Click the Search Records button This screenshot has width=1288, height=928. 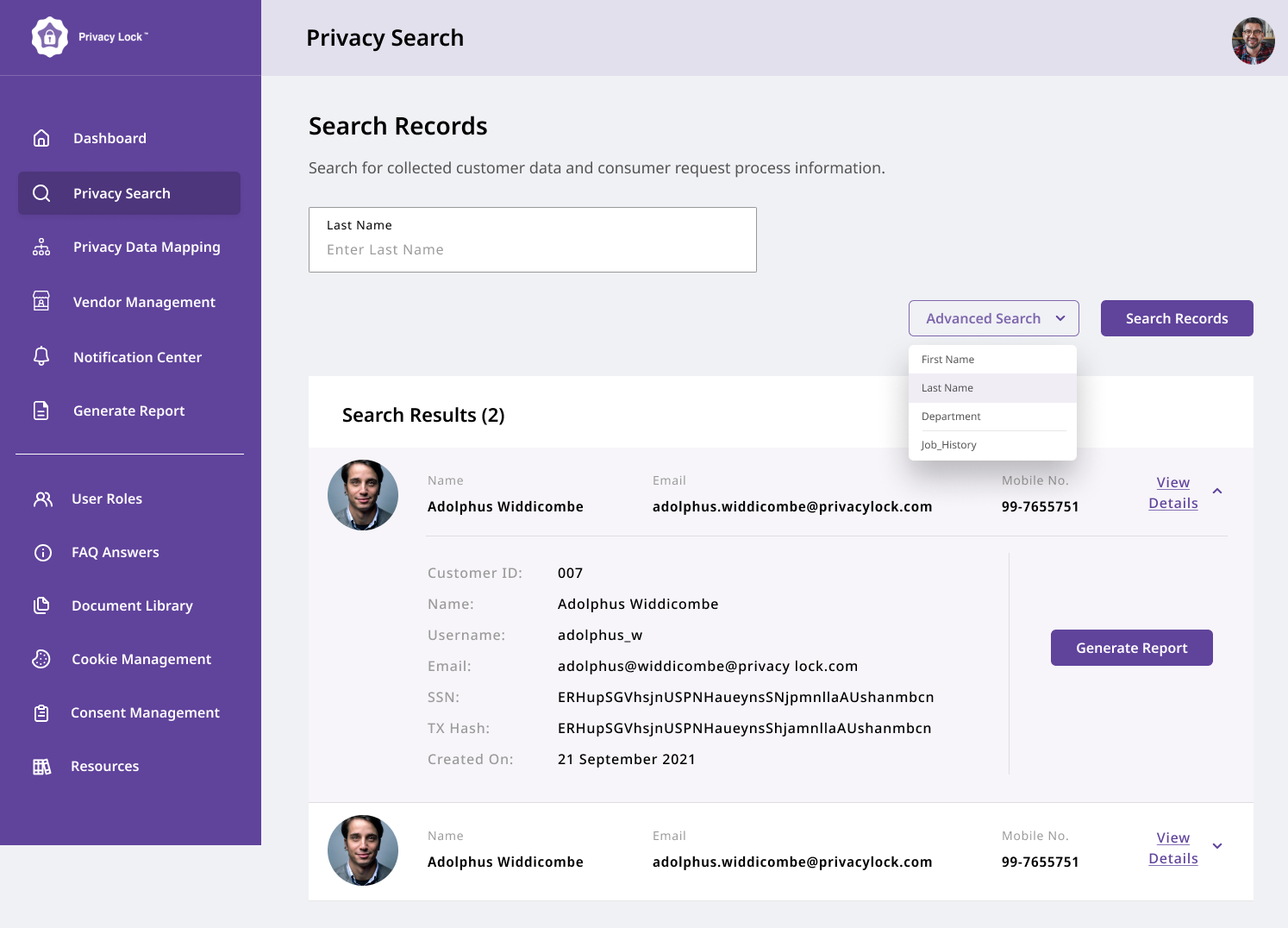[x=1177, y=318]
